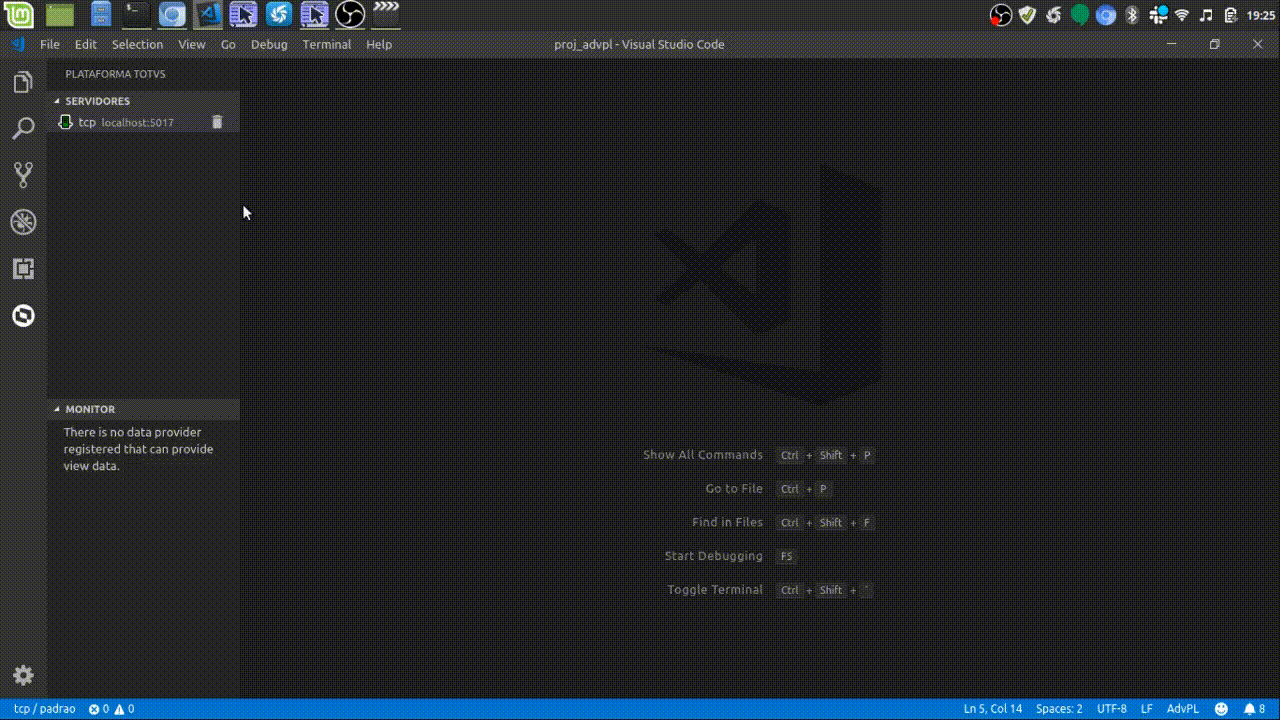Click the feedback smiley in status bar
This screenshot has width=1280, height=720.
click(1221, 709)
